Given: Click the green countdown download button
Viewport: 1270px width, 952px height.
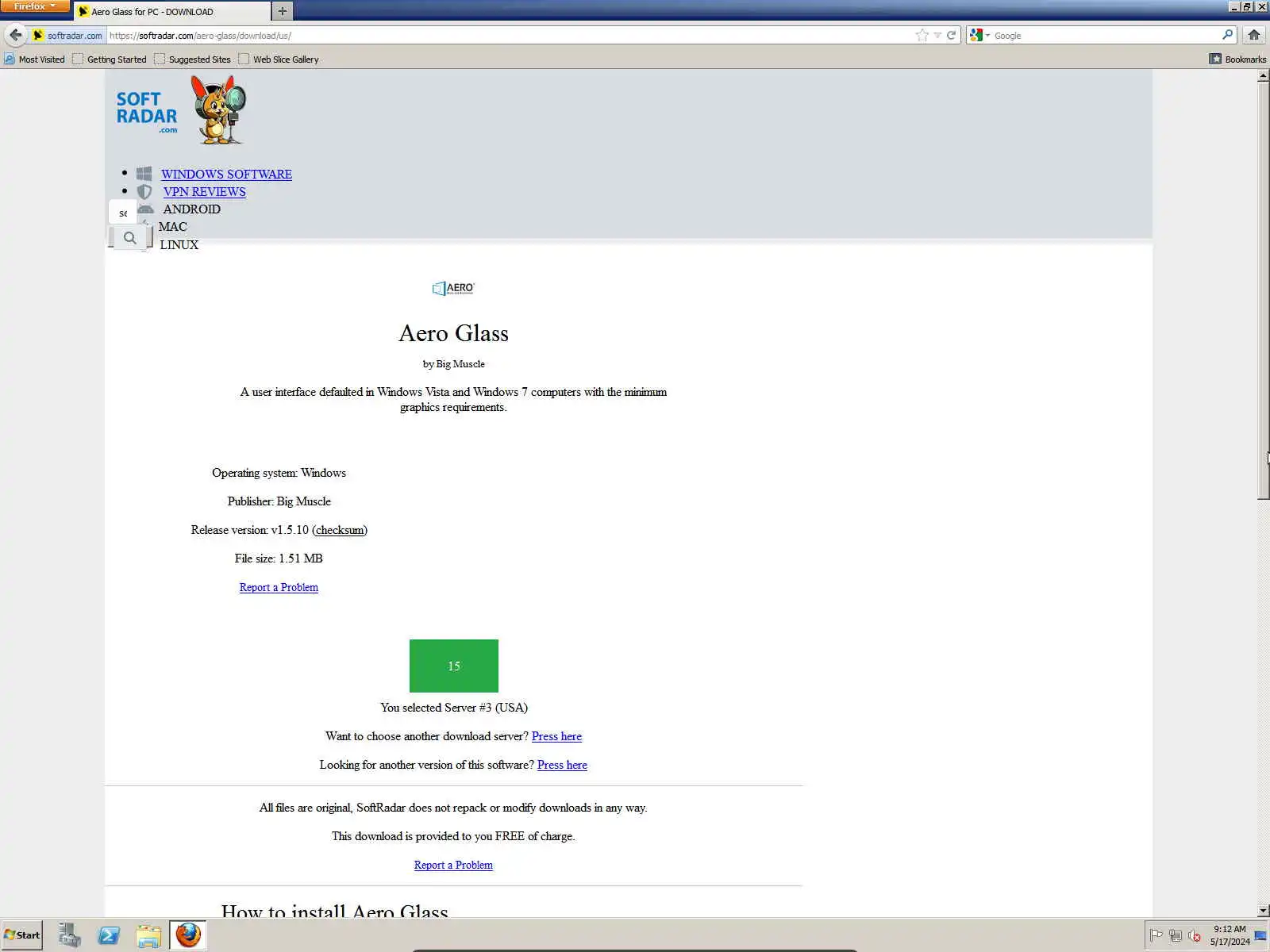Looking at the screenshot, I should pos(454,666).
